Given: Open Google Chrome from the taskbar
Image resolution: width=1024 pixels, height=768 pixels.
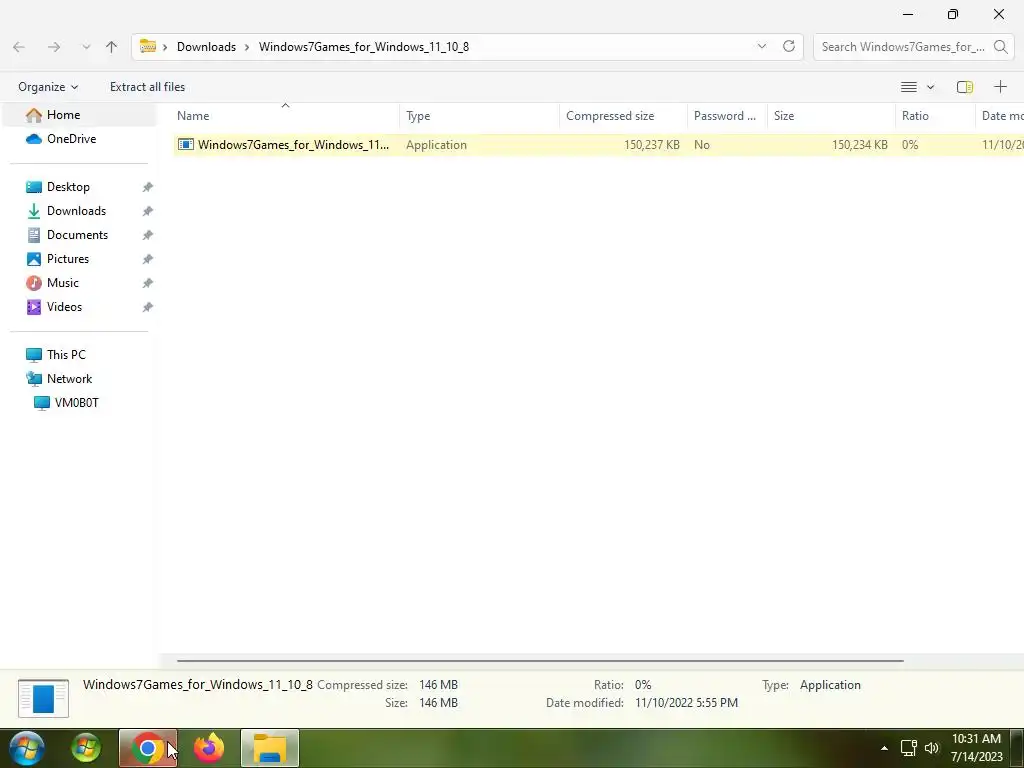Looking at the screenshot, I should (x=148, y=748).
